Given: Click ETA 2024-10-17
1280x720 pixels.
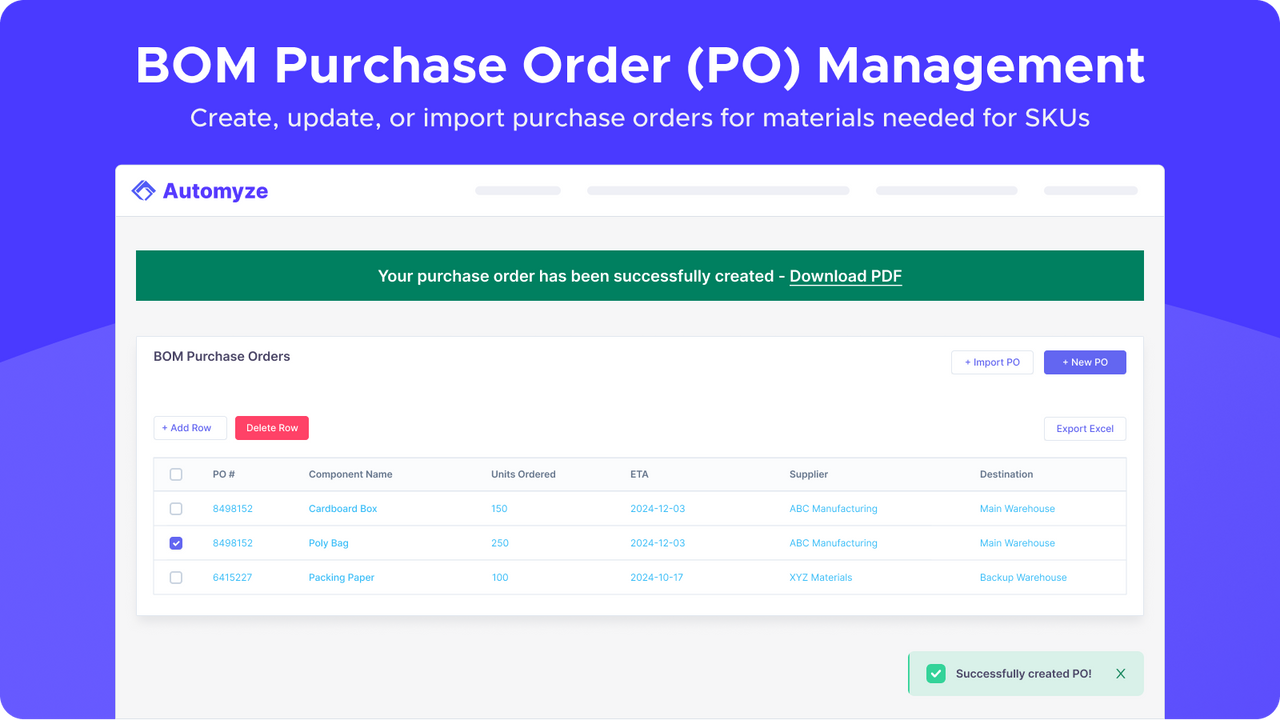Looking at the screenshot, I should 657,578.
